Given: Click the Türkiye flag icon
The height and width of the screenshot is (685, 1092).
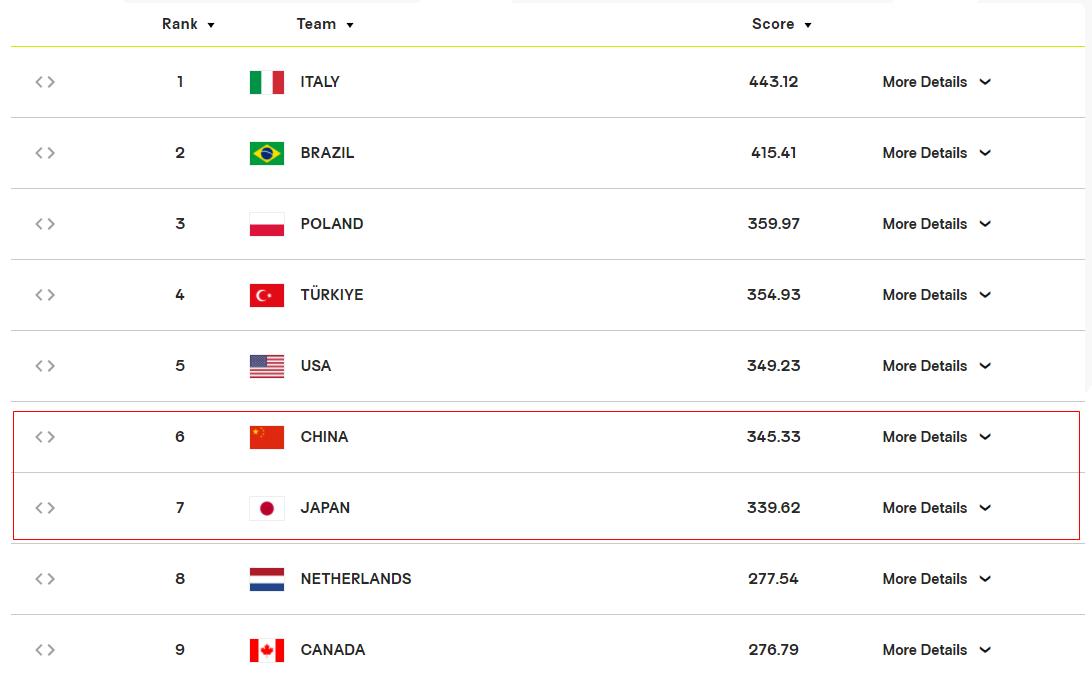Looking at the screenshot, I should 267,295.
